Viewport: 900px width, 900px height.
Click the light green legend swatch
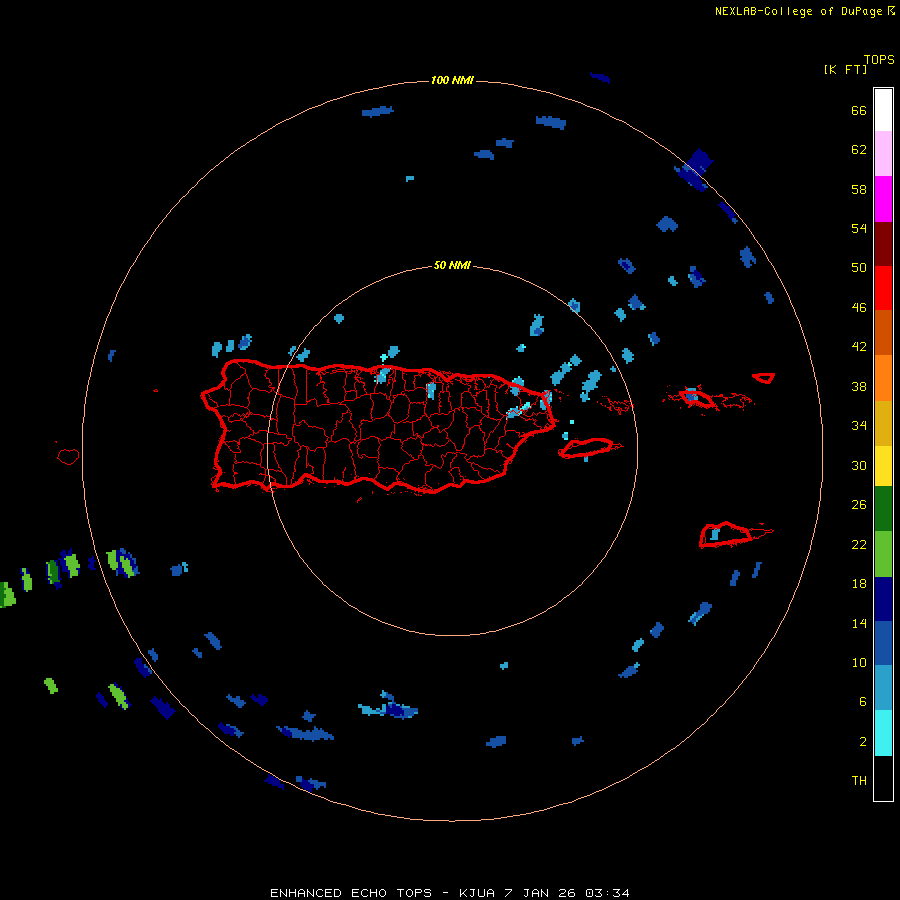(x=883, y=554)
